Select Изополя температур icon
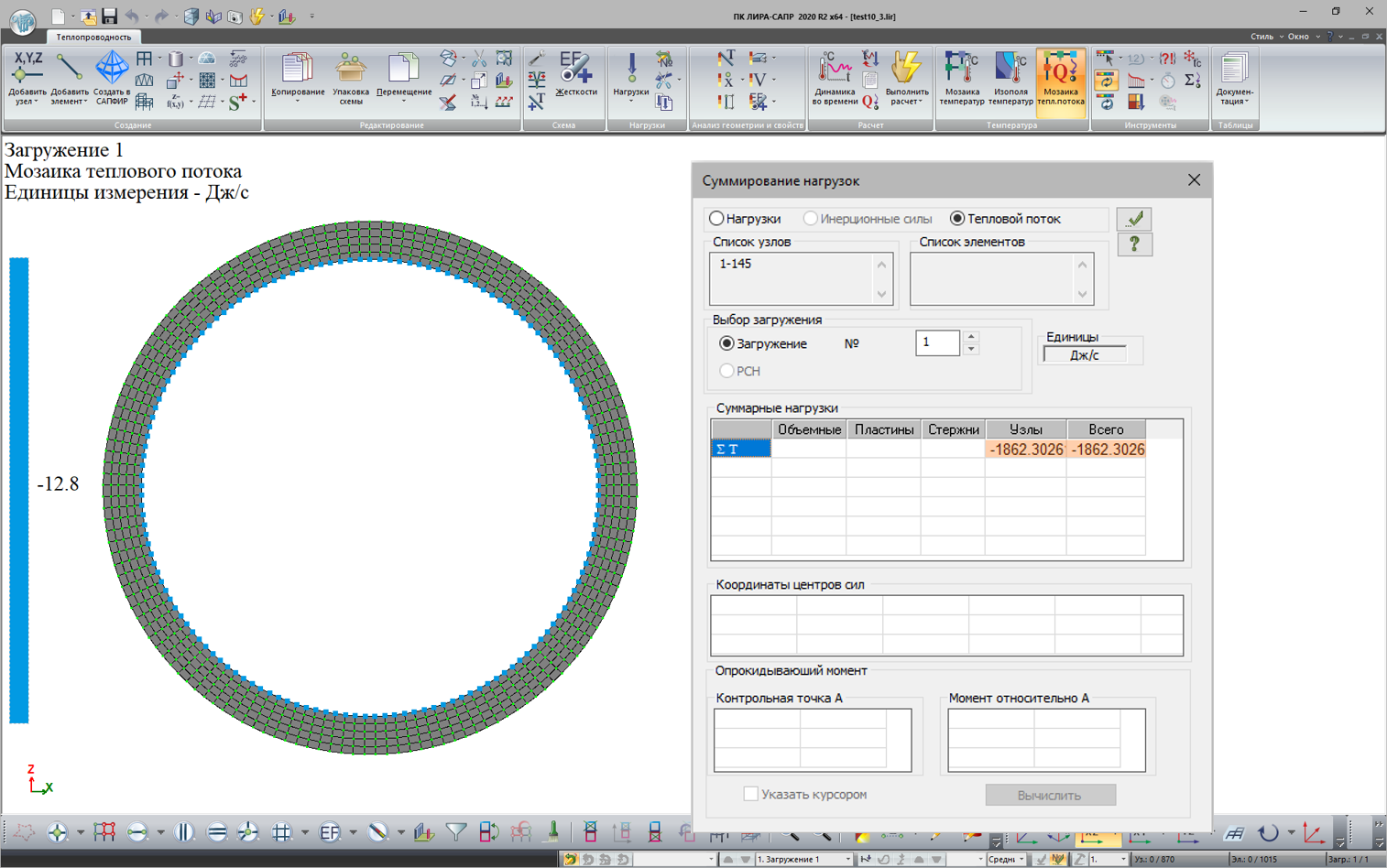Screen dimensions: 1387x868 click(x=1010, y=77)
